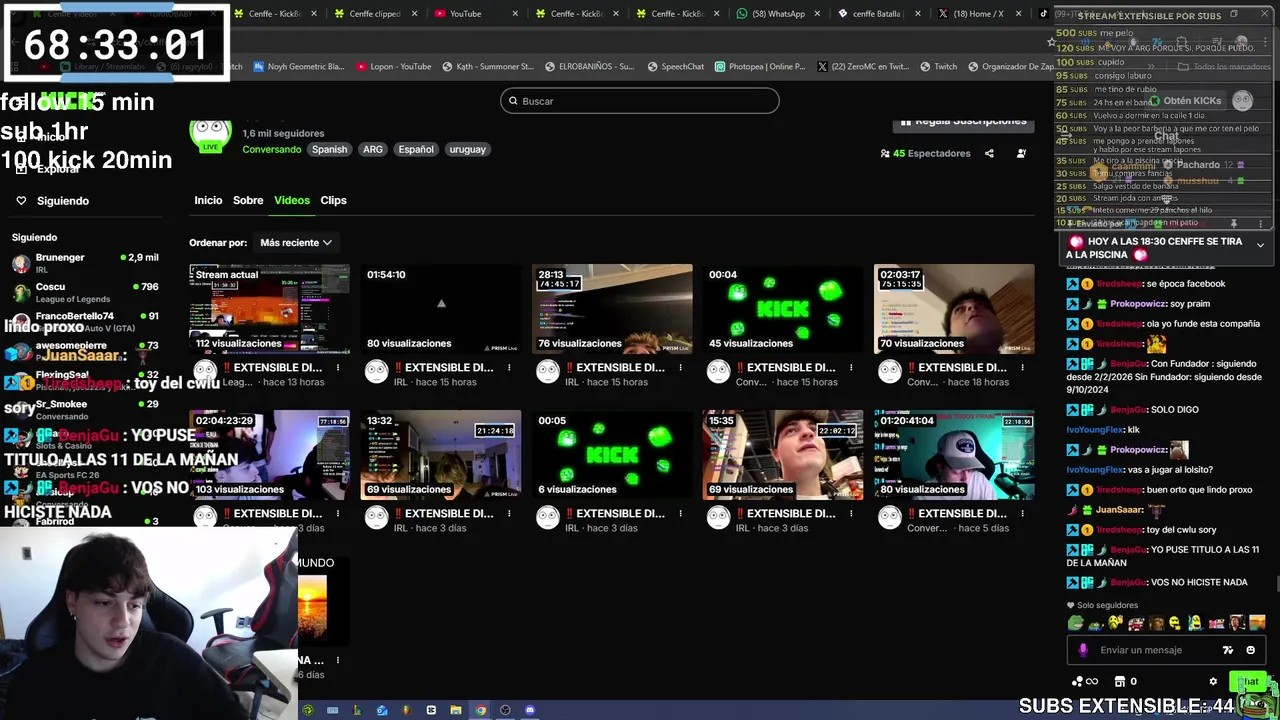Open the 01:20:41:04 video with 80 visualizaciones
The image size is (1280, 720).
coord(954,455)
